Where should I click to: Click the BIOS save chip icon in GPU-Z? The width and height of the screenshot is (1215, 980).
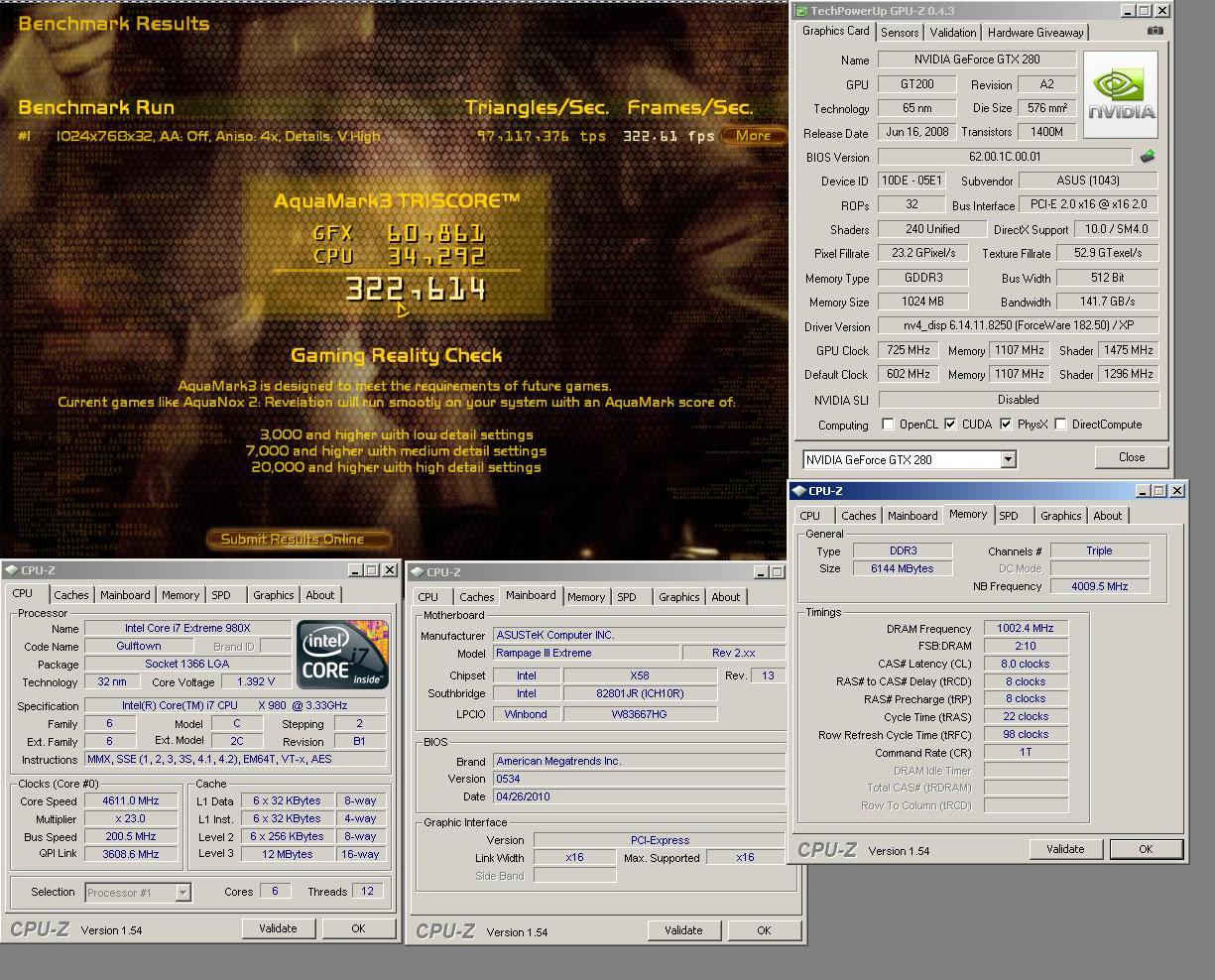tap(1149, 157)
